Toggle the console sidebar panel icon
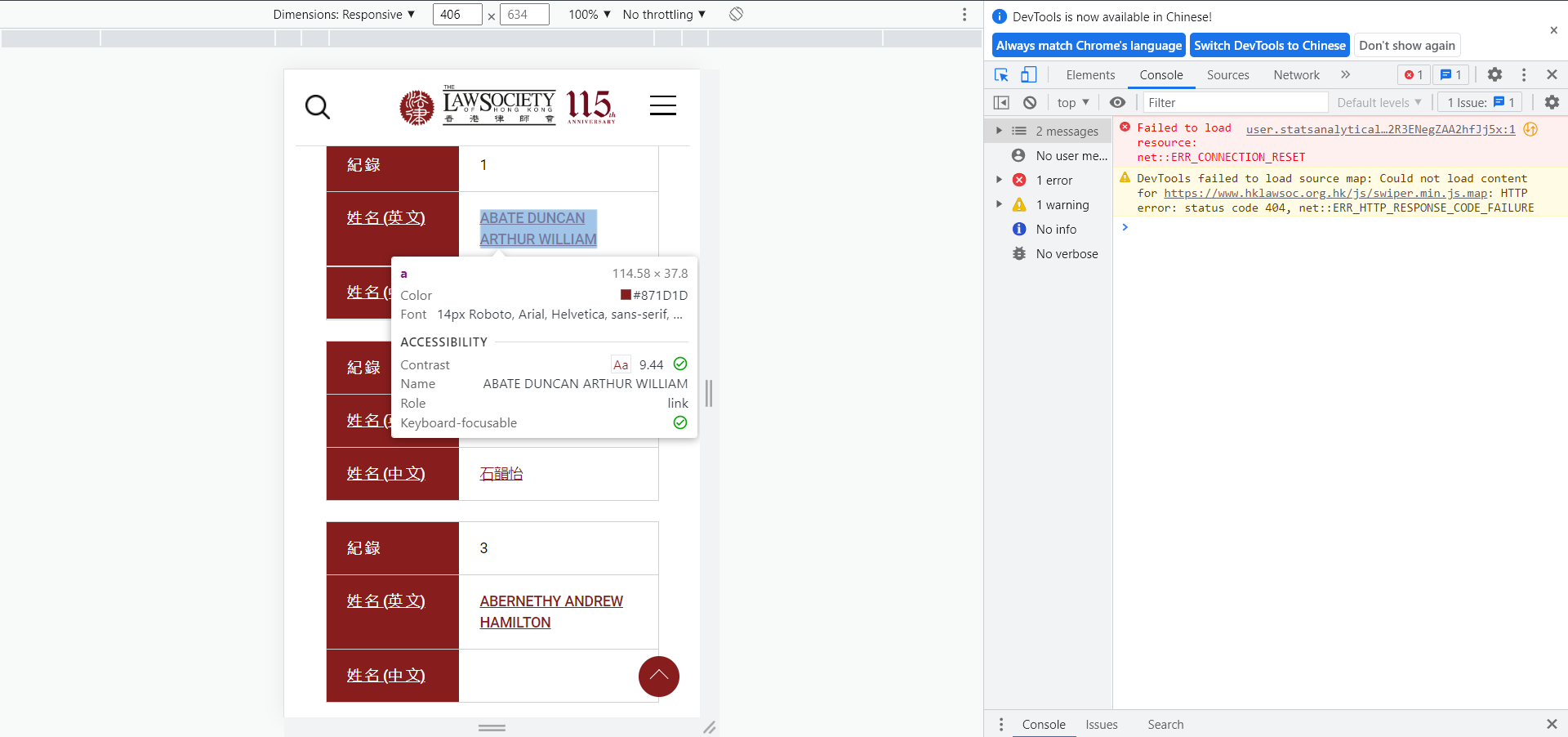 click(1001, 102)
